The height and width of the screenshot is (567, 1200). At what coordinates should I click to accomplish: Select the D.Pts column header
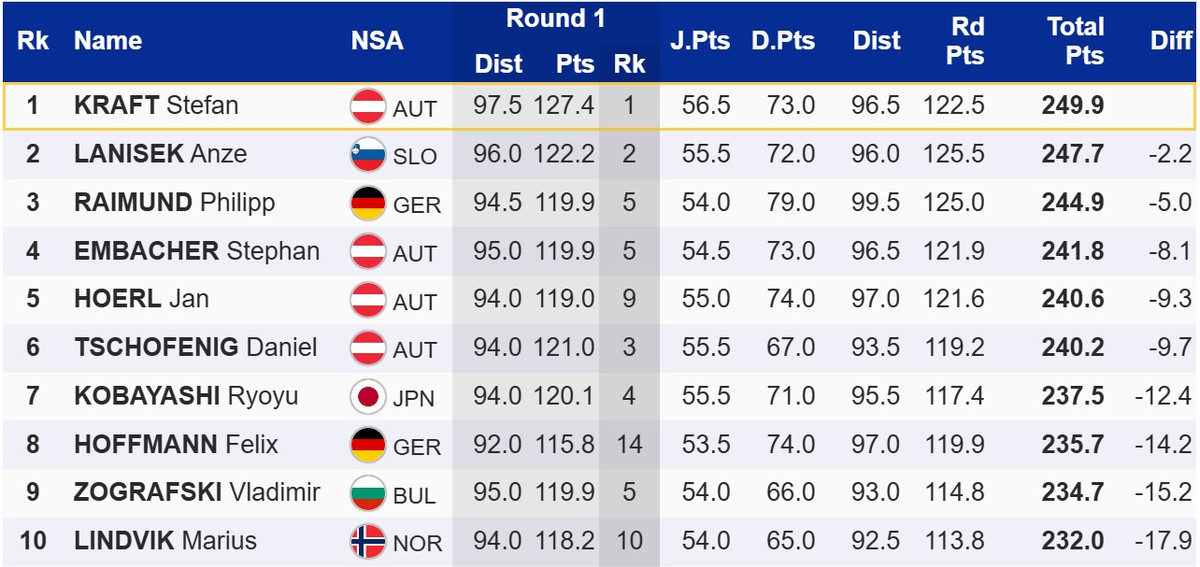pyautogui.click(x=783, y=41)
